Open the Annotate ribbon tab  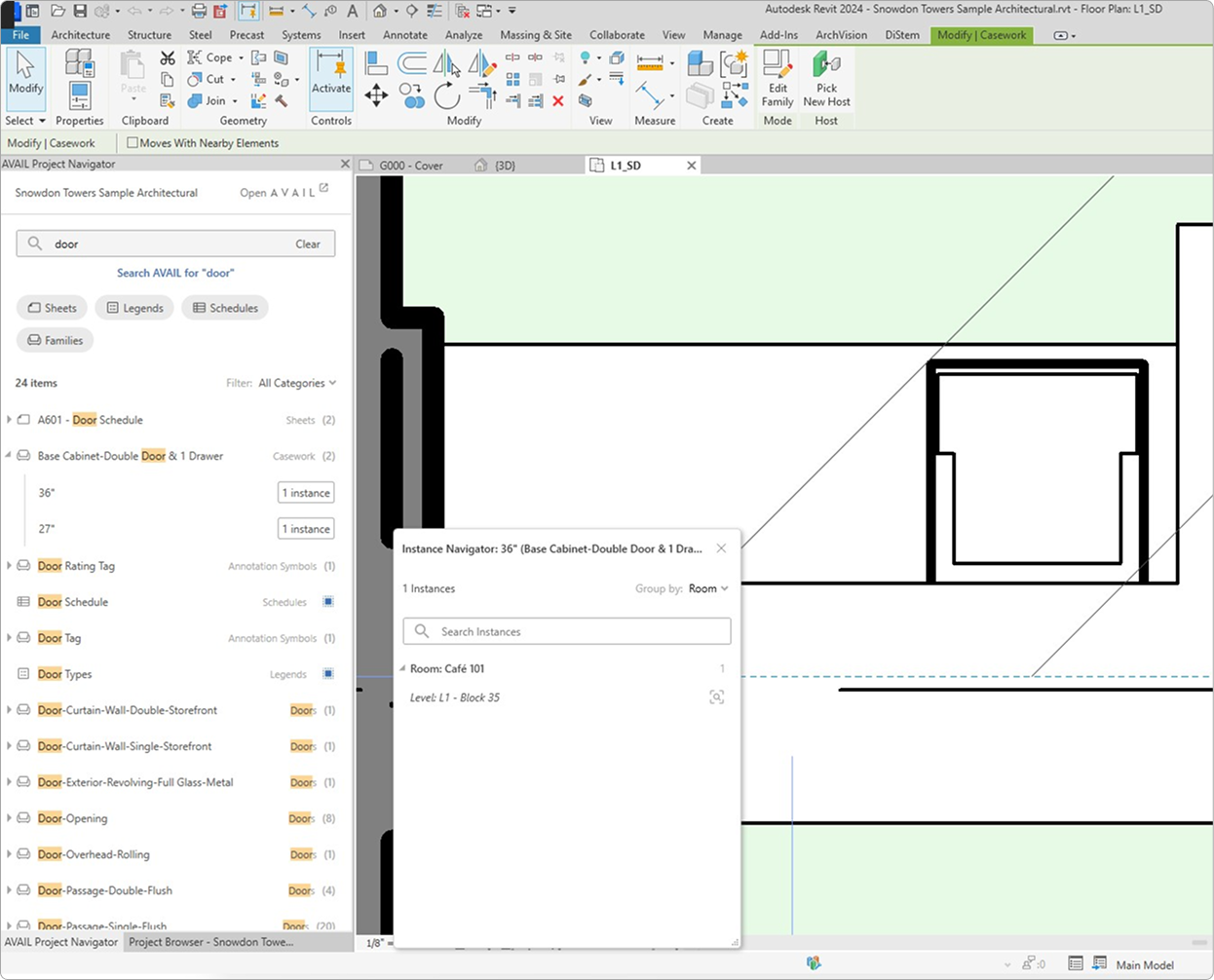(x=404, y=35)
